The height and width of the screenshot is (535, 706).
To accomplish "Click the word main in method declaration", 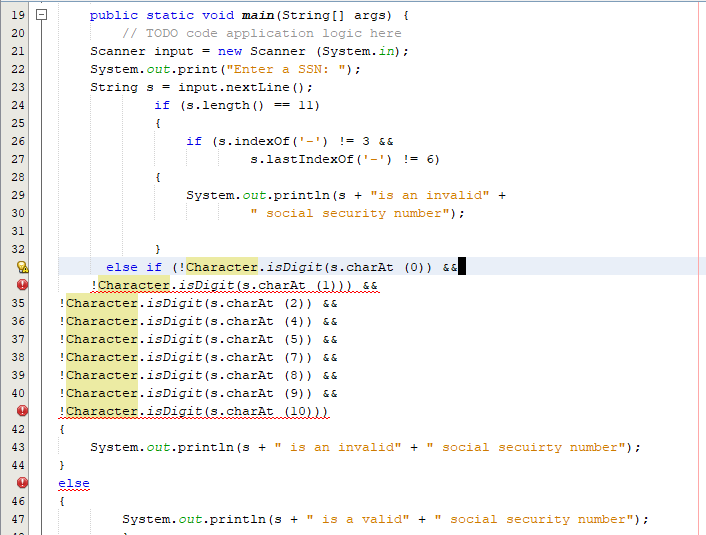I will click(x=258, y=15).
